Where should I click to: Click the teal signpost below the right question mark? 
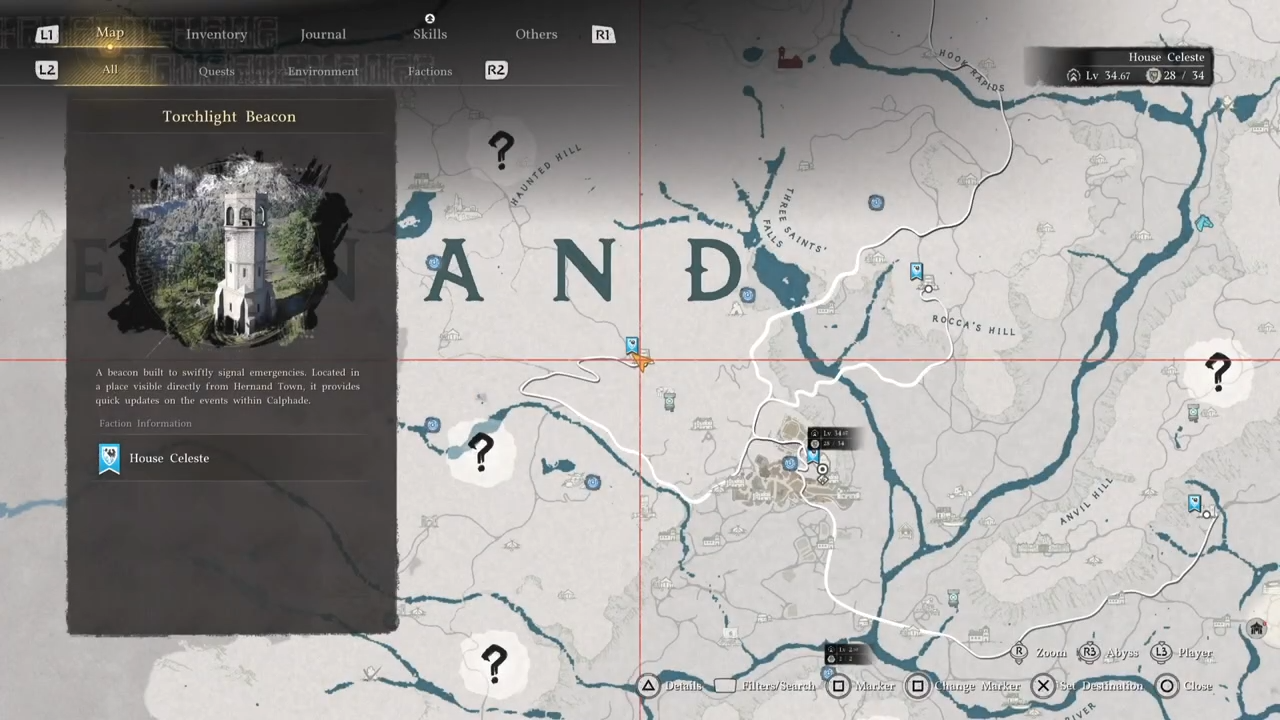pos(1193,412)
